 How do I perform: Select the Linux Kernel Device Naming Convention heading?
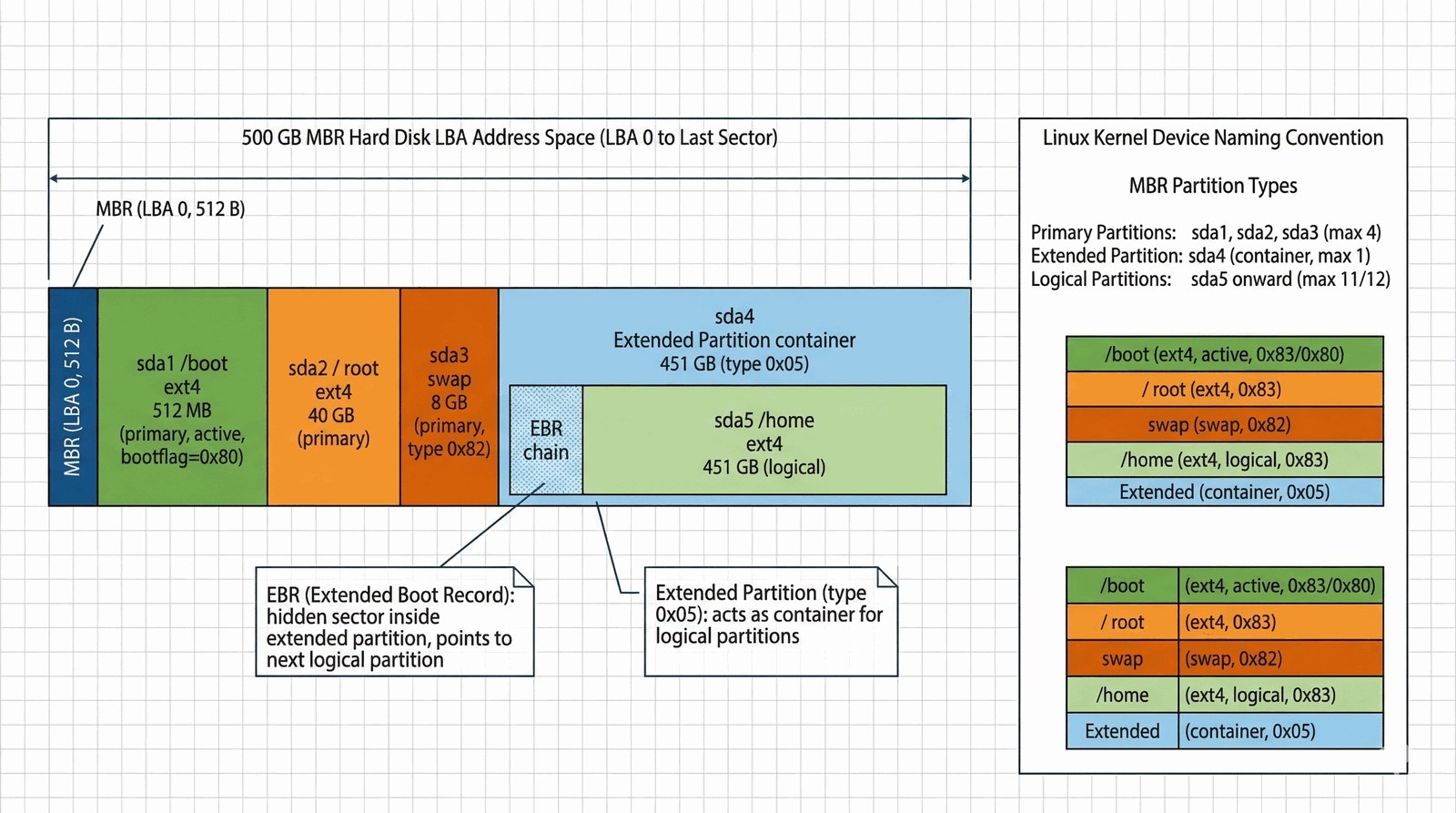pos(1212,137)
